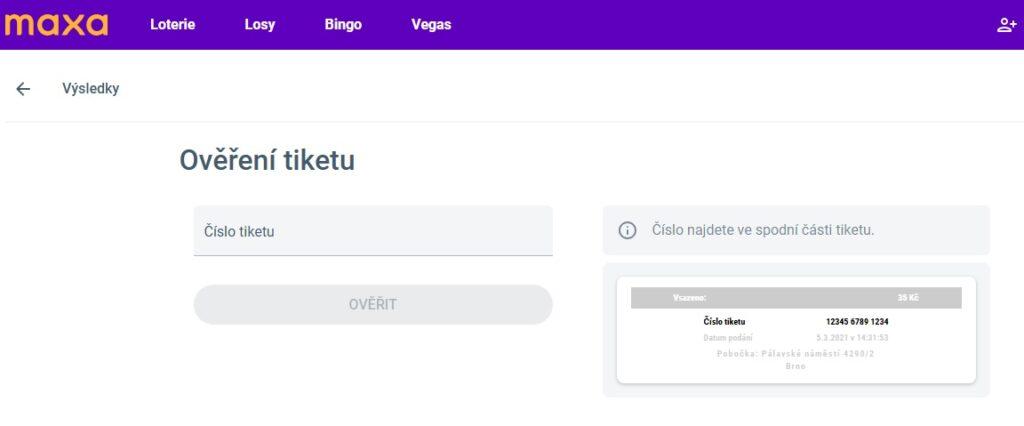Click the Výsledky breadcrumb label
Image resolution: width=1024 pixels, height=426 pixels.
91,88
